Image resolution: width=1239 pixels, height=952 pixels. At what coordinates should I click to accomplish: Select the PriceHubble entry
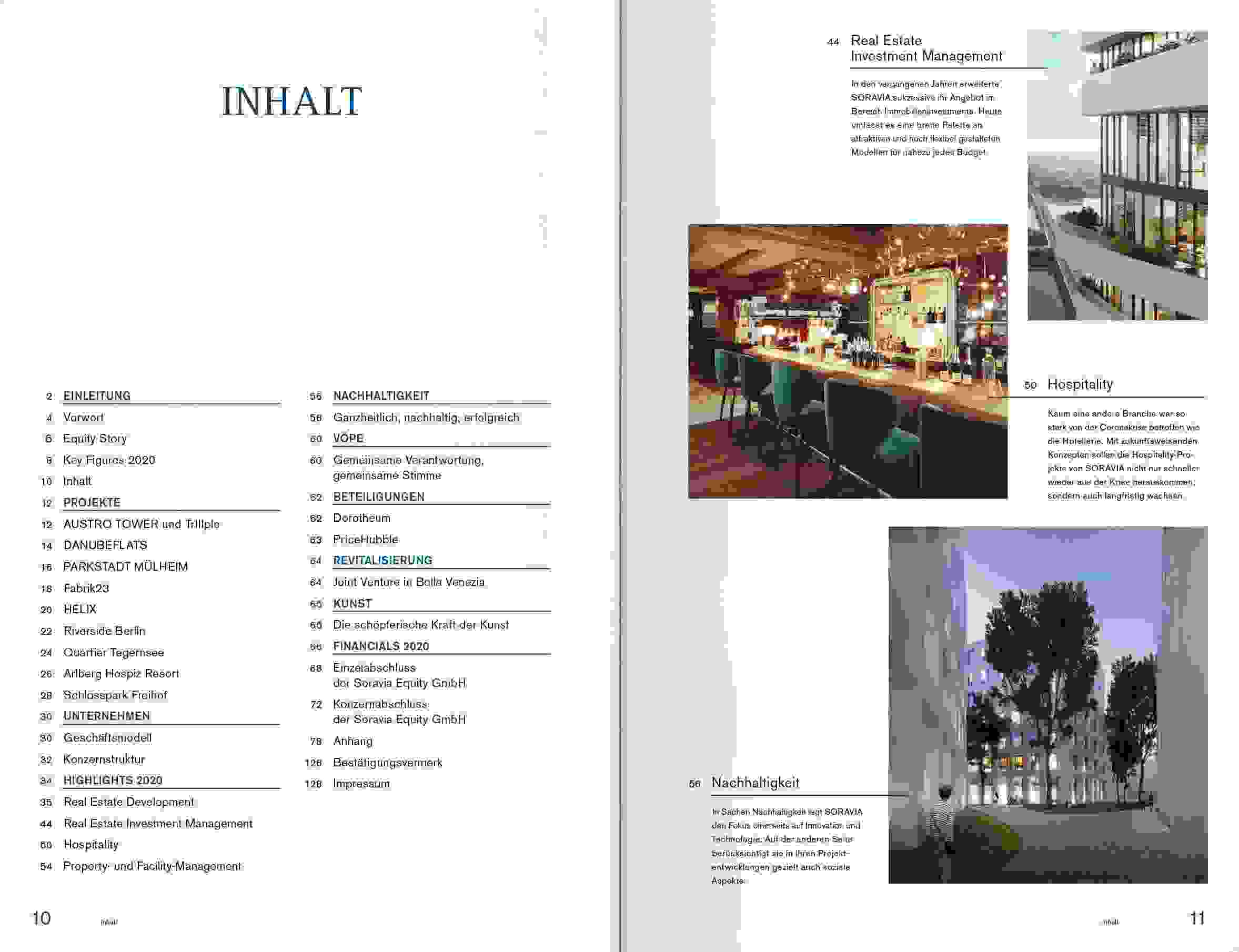point(366,540)
